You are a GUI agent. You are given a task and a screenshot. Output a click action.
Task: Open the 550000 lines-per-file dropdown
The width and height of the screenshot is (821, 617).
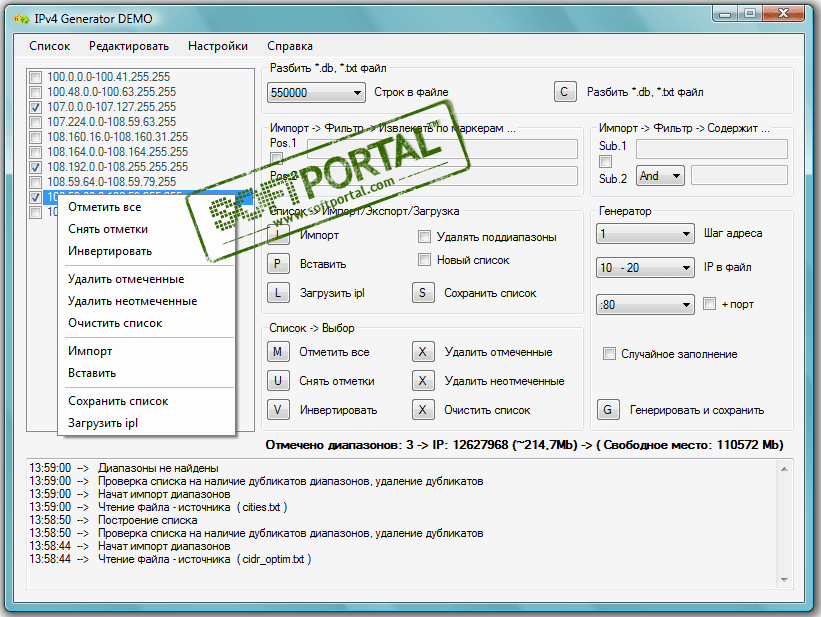click(316, 93)
